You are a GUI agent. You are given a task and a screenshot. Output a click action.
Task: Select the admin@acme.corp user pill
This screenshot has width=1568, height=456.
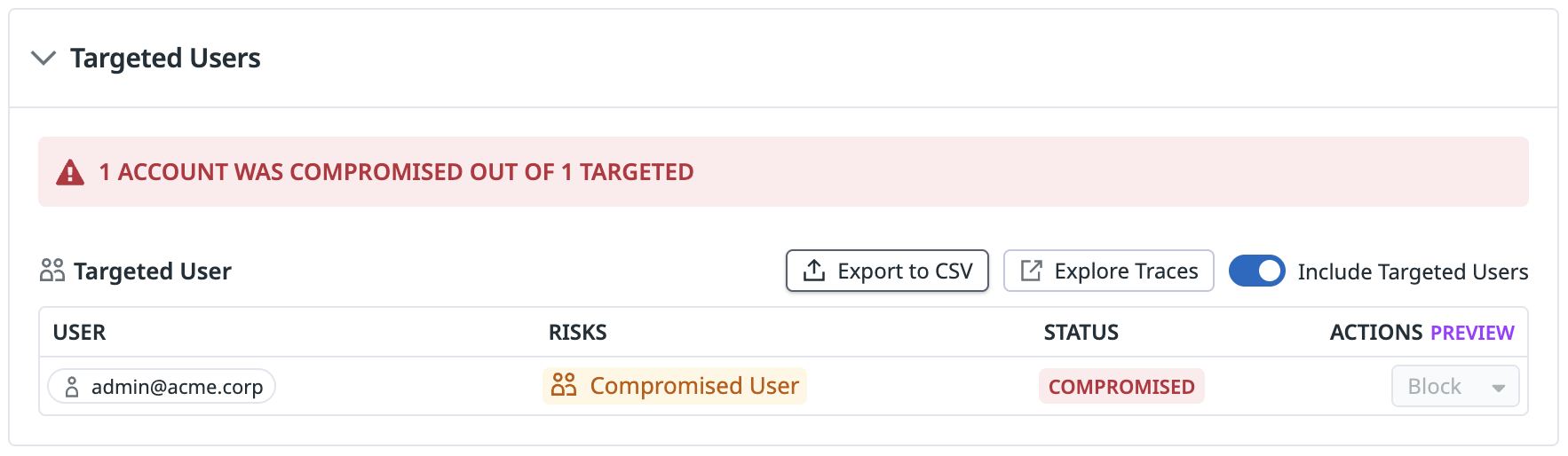pyautogui.click(x=162, y=387)
